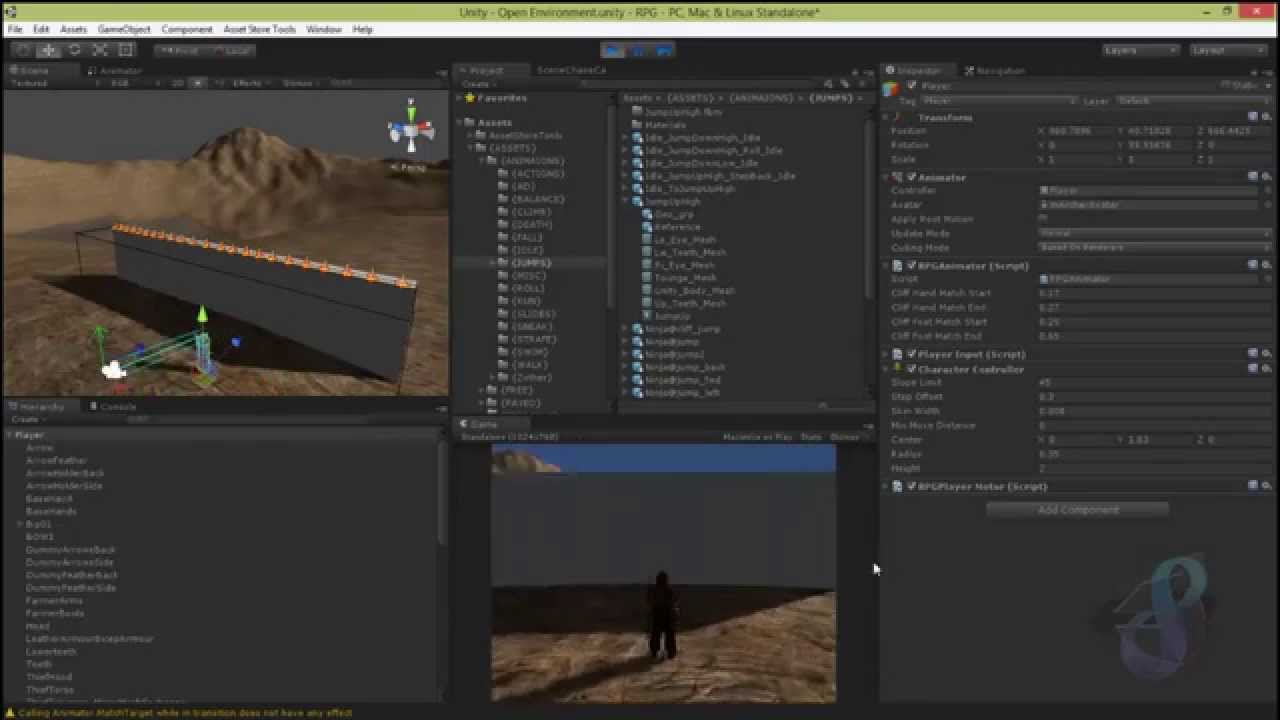Click the Scene view orientation gizmo
This screenshot has height=720, width=1280.
411,131
